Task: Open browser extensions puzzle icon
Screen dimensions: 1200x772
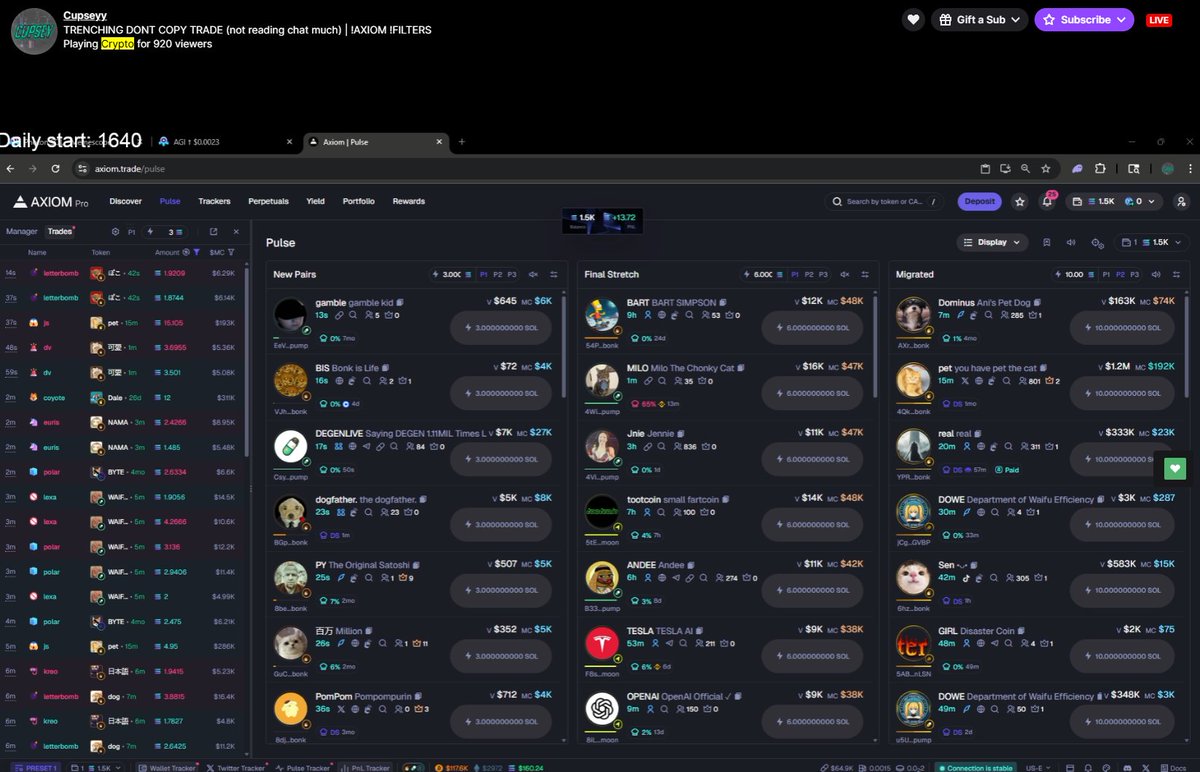Action: click(1100, 169)
